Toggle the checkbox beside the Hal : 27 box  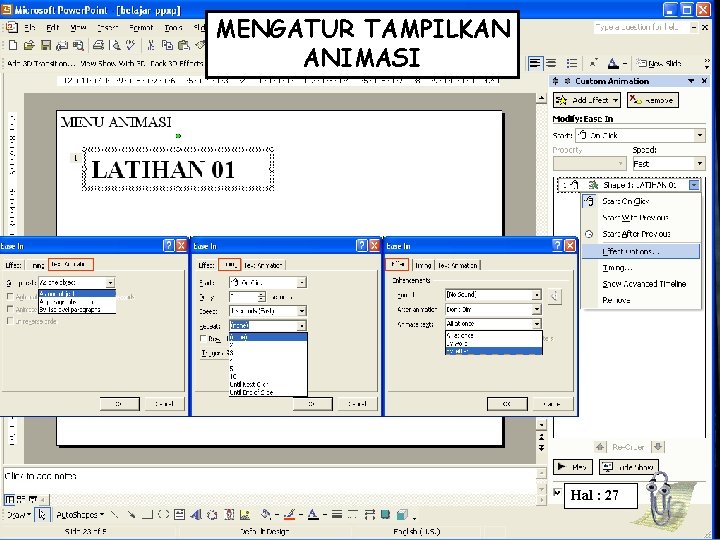[557, 493]
